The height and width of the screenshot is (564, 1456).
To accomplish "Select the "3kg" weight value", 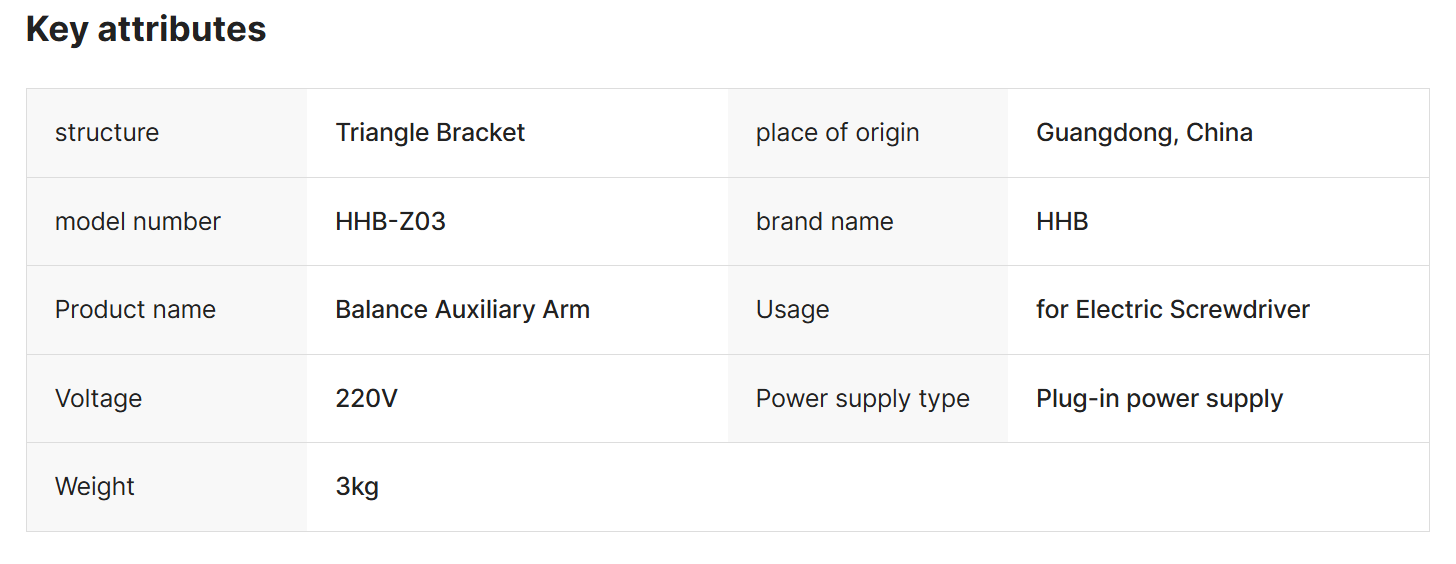I will coord(357,487).
